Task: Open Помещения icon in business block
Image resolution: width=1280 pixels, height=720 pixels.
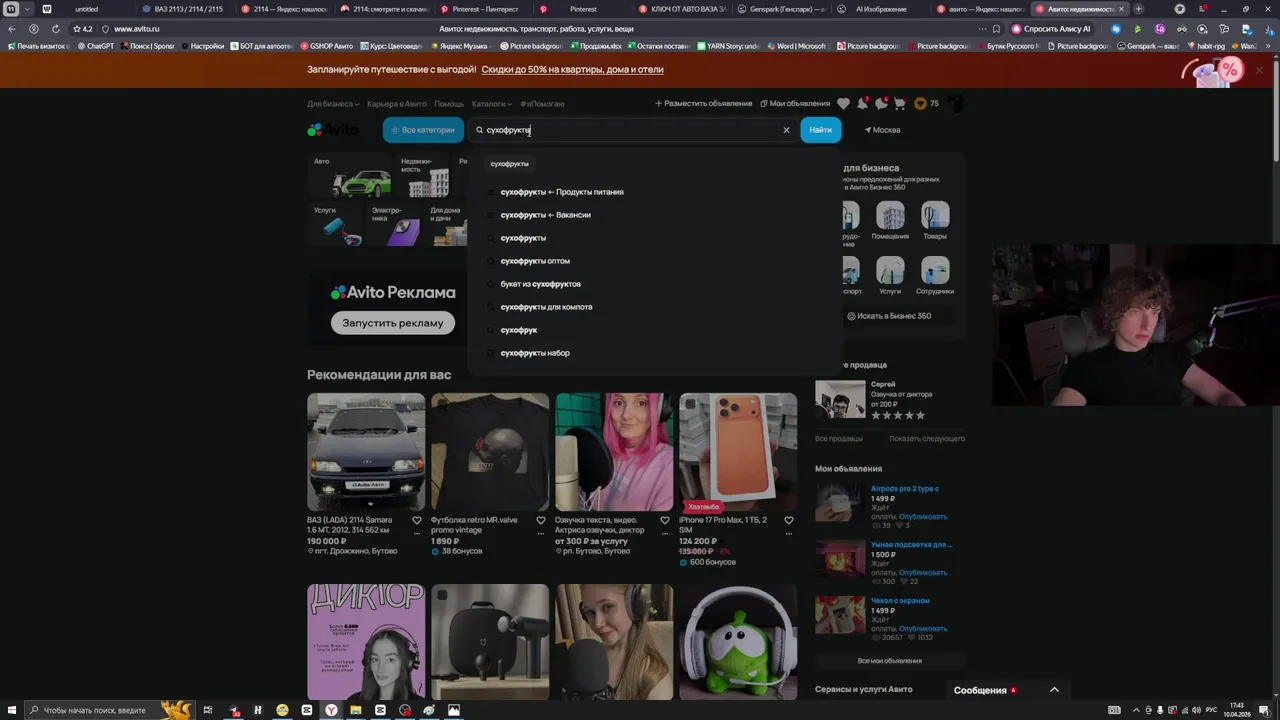Action: 890,221
